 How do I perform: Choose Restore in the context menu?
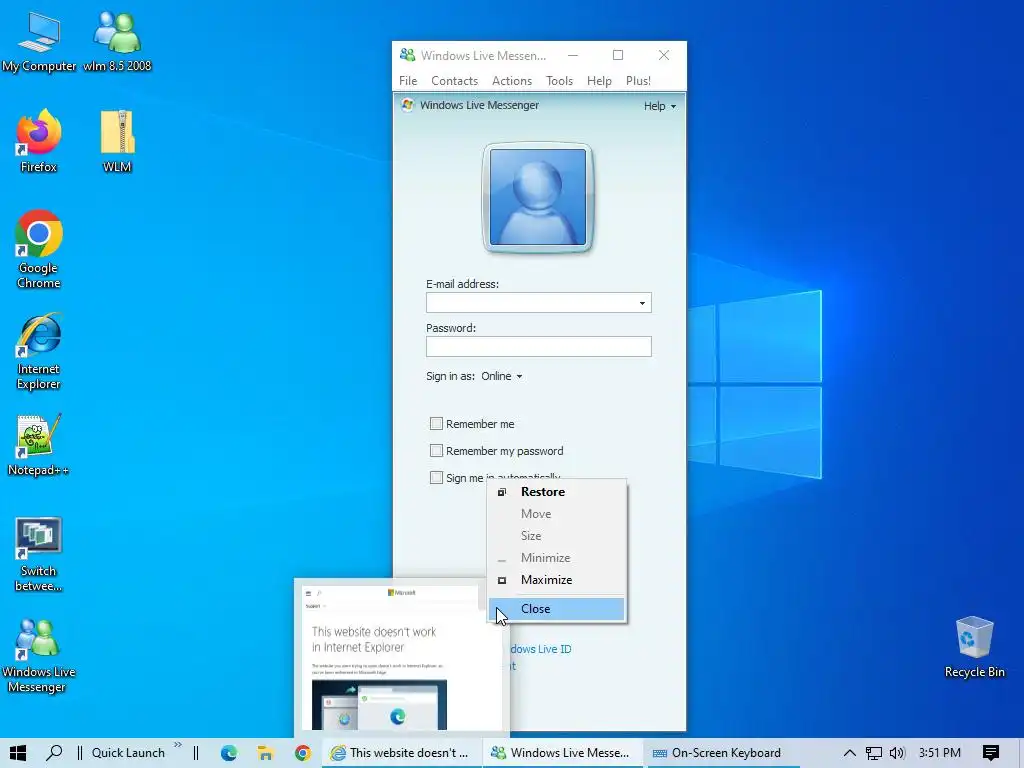click(556, 492)
